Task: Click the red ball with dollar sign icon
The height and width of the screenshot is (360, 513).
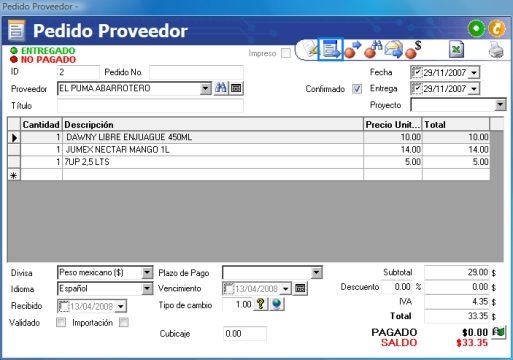Action: 413,50
